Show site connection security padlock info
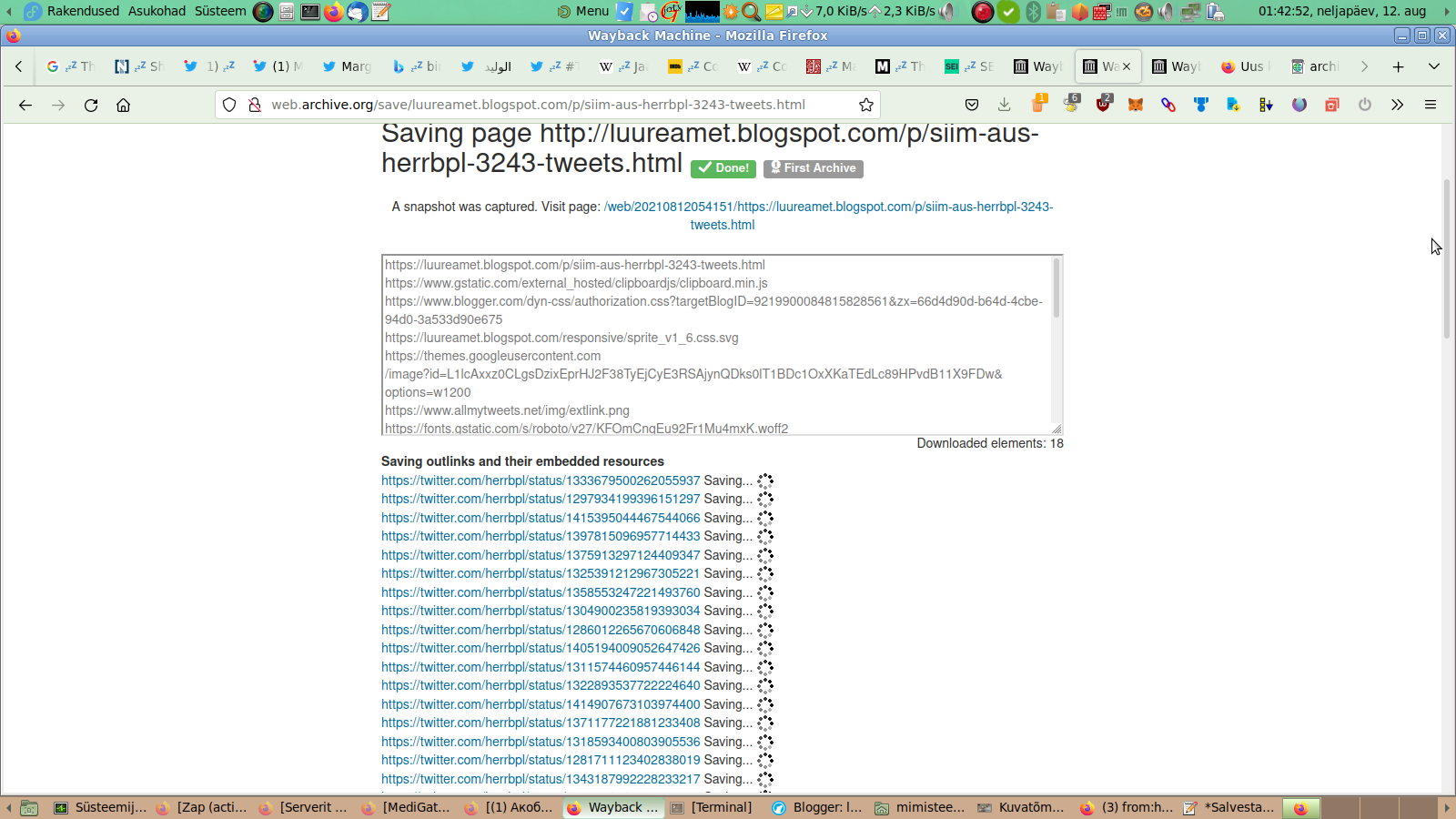Image resolution: width=1456 pixels, height=819 pixels. coord(255,105)
